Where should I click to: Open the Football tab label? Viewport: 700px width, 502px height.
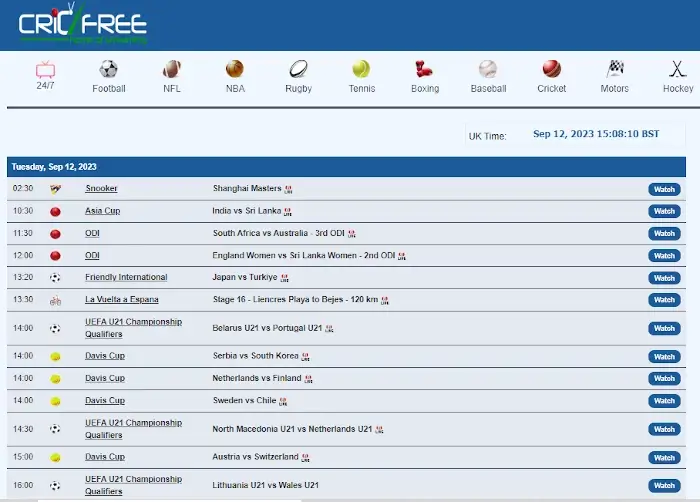coord(108,88)
